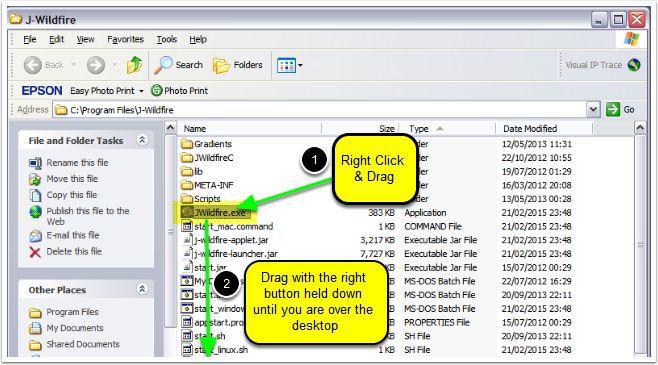Expand the address bar dropdown
The image size is (658, 365).
(x=593, y=110)
